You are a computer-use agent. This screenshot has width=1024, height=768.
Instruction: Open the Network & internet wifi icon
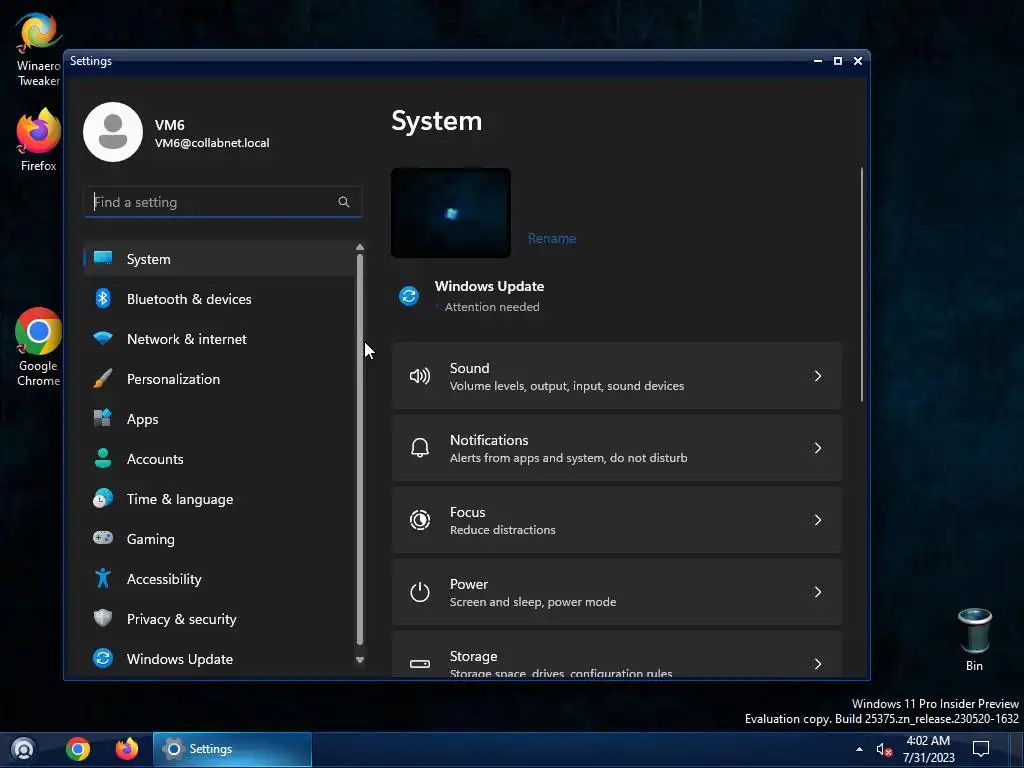click(x=103, y=338)
